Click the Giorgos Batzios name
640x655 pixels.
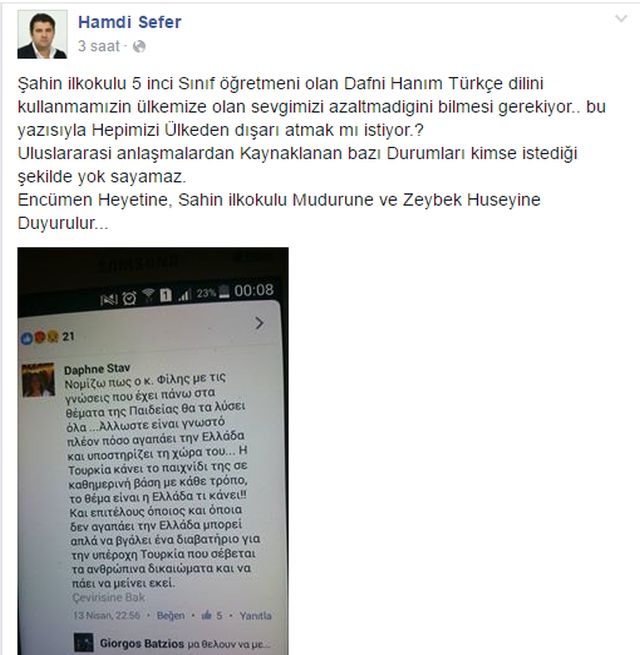click(x=142, y=644)
